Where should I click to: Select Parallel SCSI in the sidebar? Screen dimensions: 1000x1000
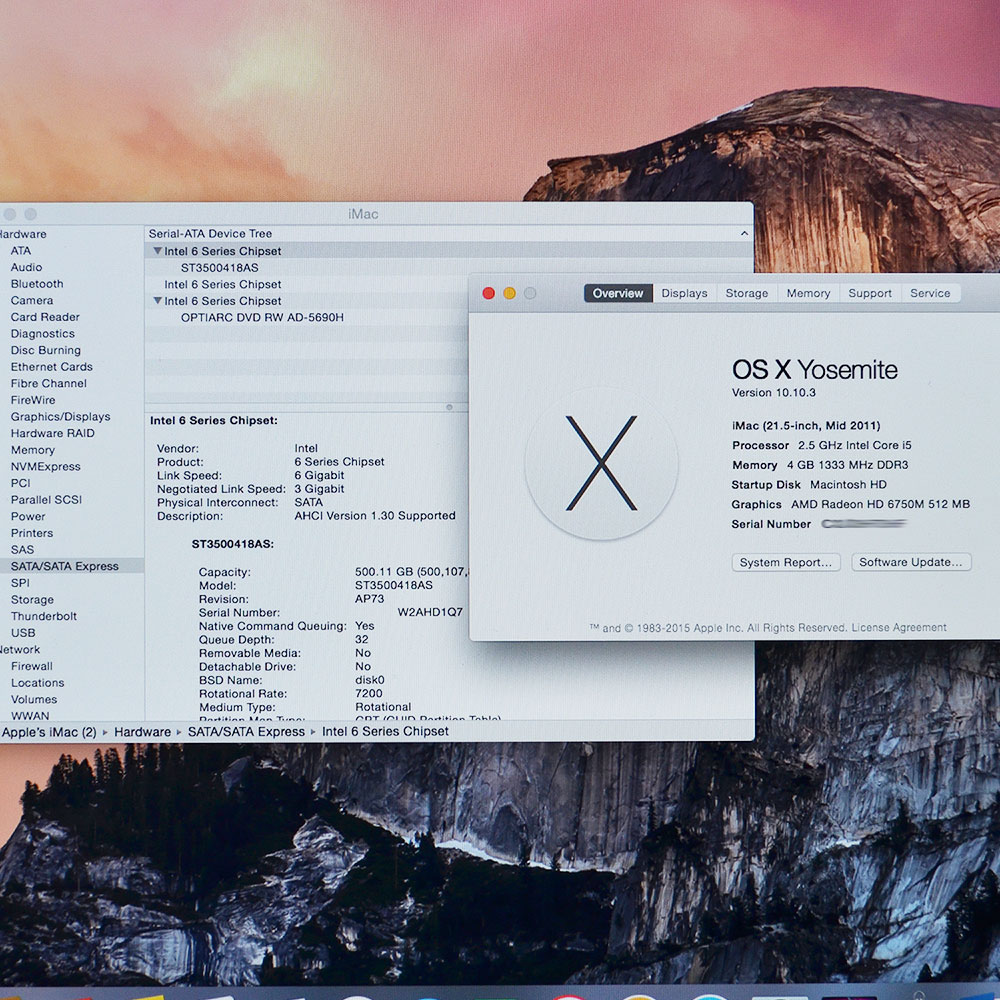pyautogui.click(x=46, y=499)
